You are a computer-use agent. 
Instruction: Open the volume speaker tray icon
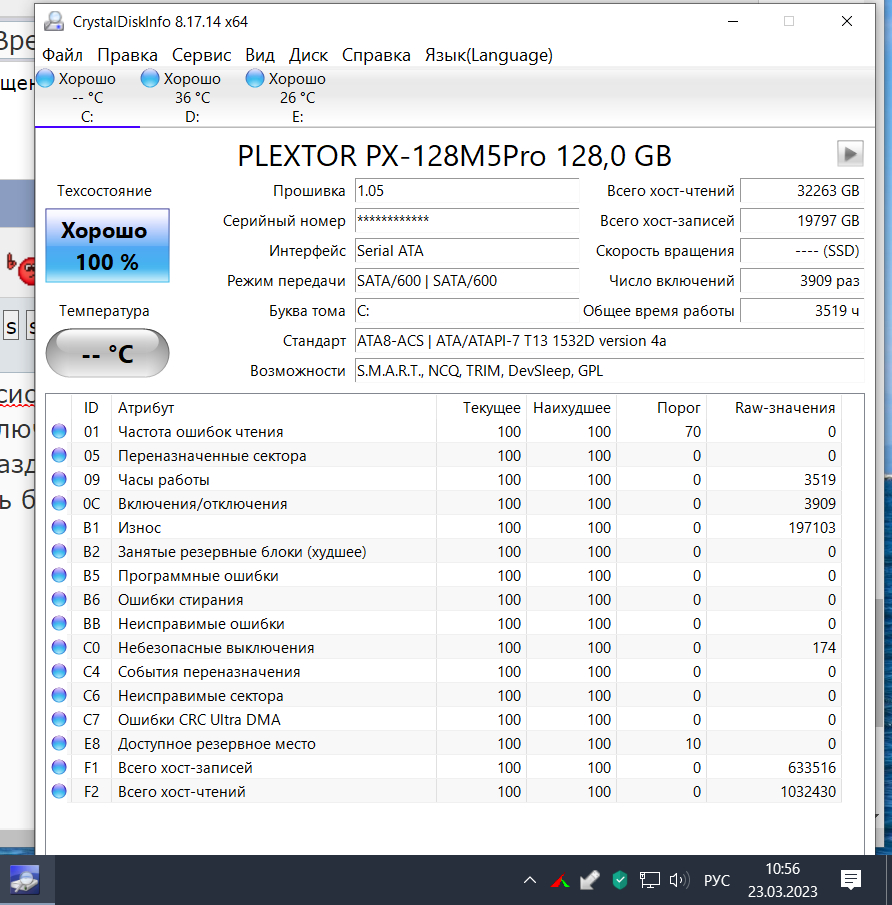(x=680, y=880)
